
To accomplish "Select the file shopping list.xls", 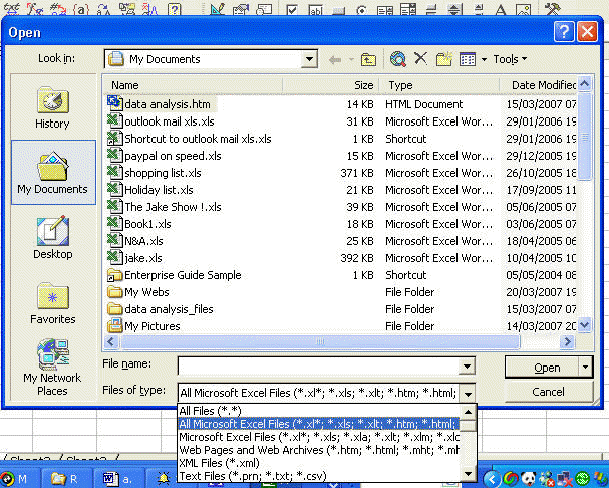I will tap(163, 173).
